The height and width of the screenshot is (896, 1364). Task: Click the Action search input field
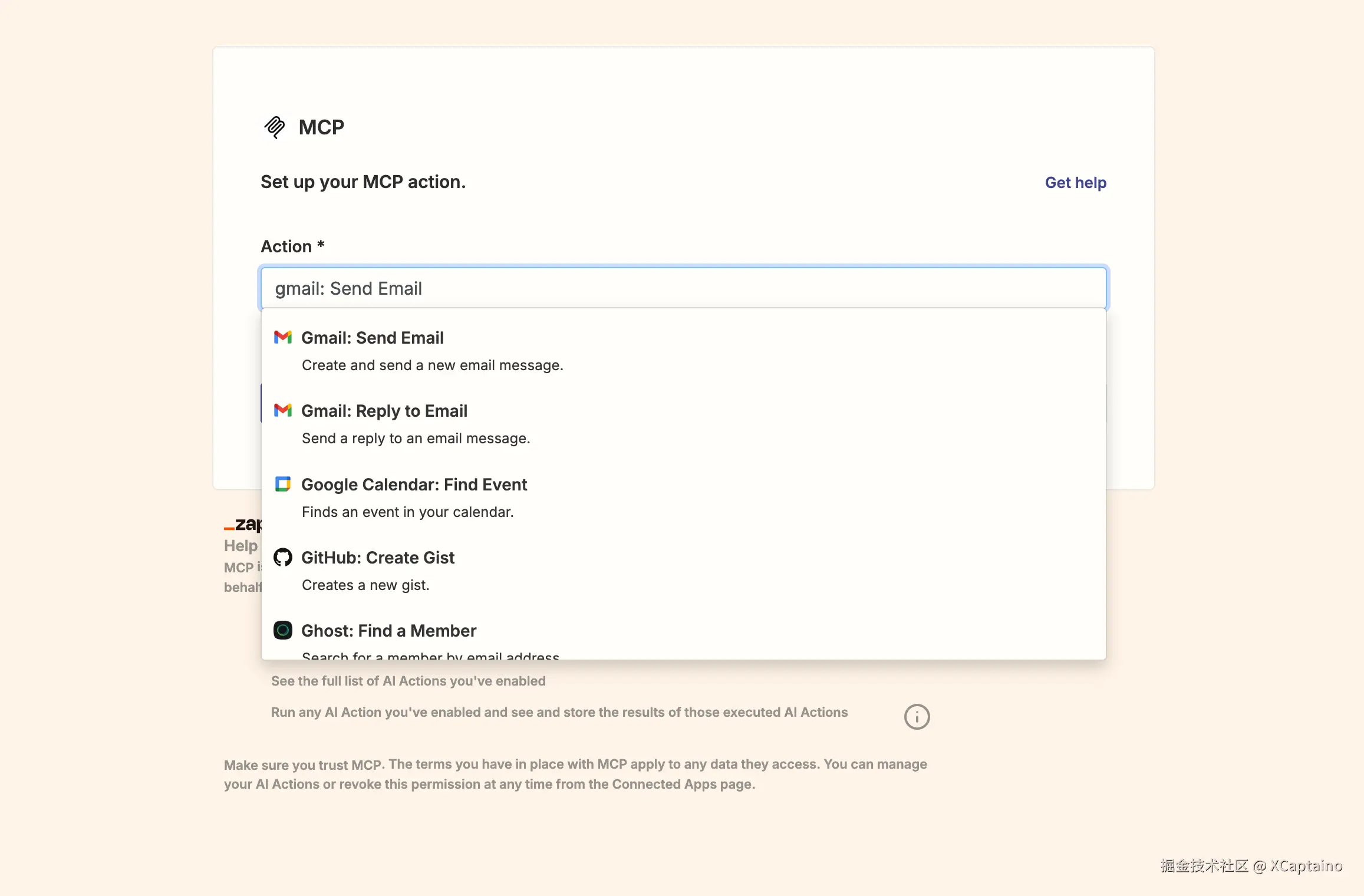[x=684, y=288]
